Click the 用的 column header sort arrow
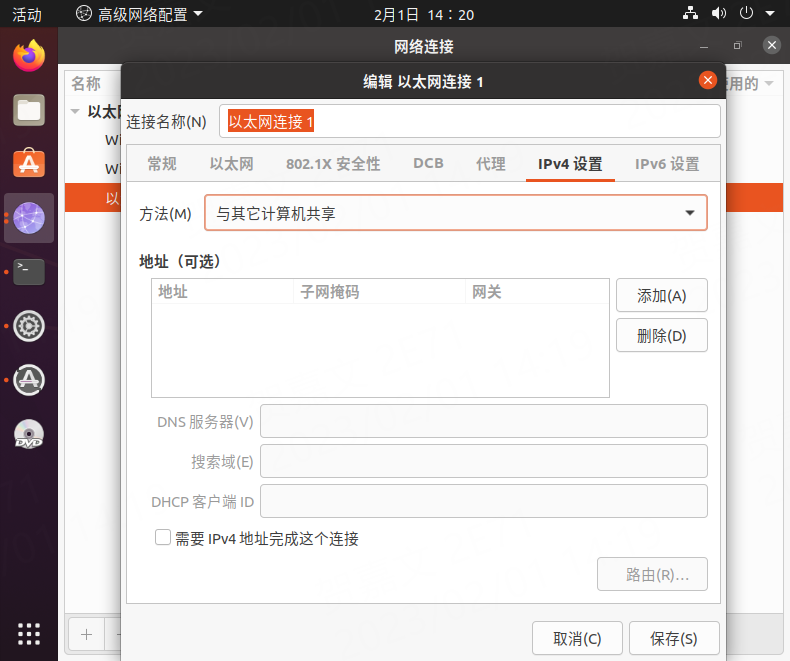 click(769, 84)
